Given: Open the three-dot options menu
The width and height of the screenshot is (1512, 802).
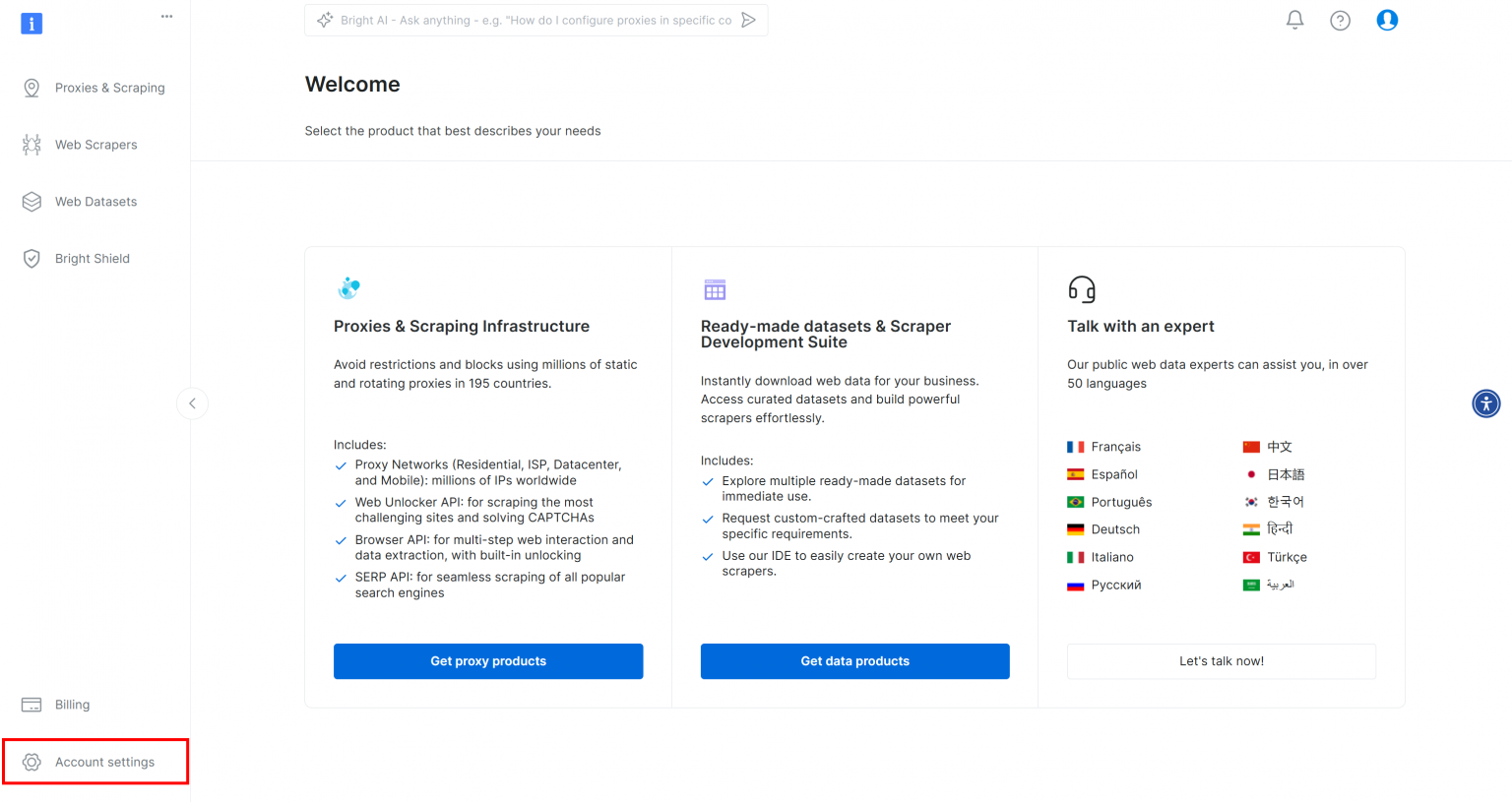Looking at the screenshot, I should pyautogui.click(x=166, y=16).
